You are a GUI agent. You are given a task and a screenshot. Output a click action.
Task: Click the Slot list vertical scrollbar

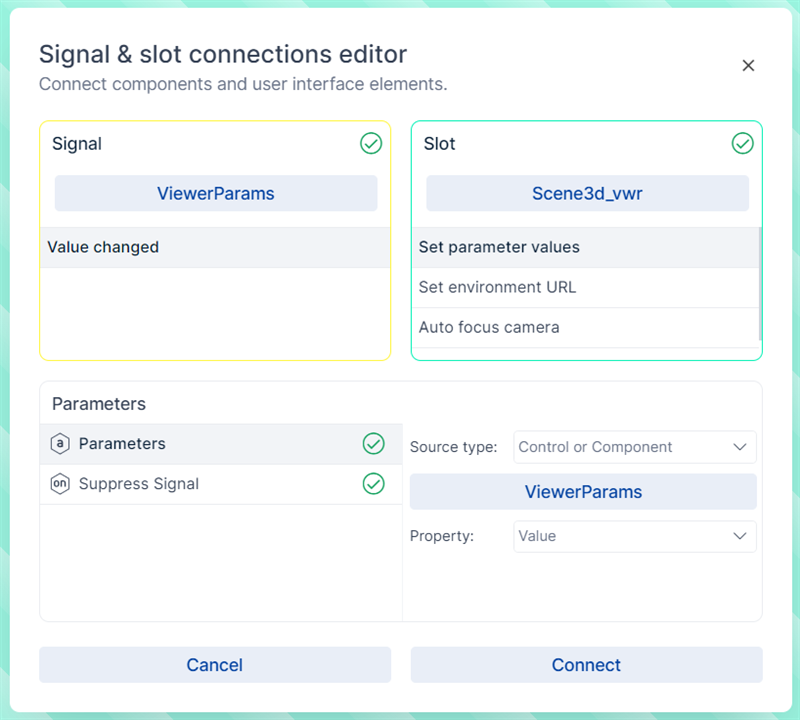760,285
